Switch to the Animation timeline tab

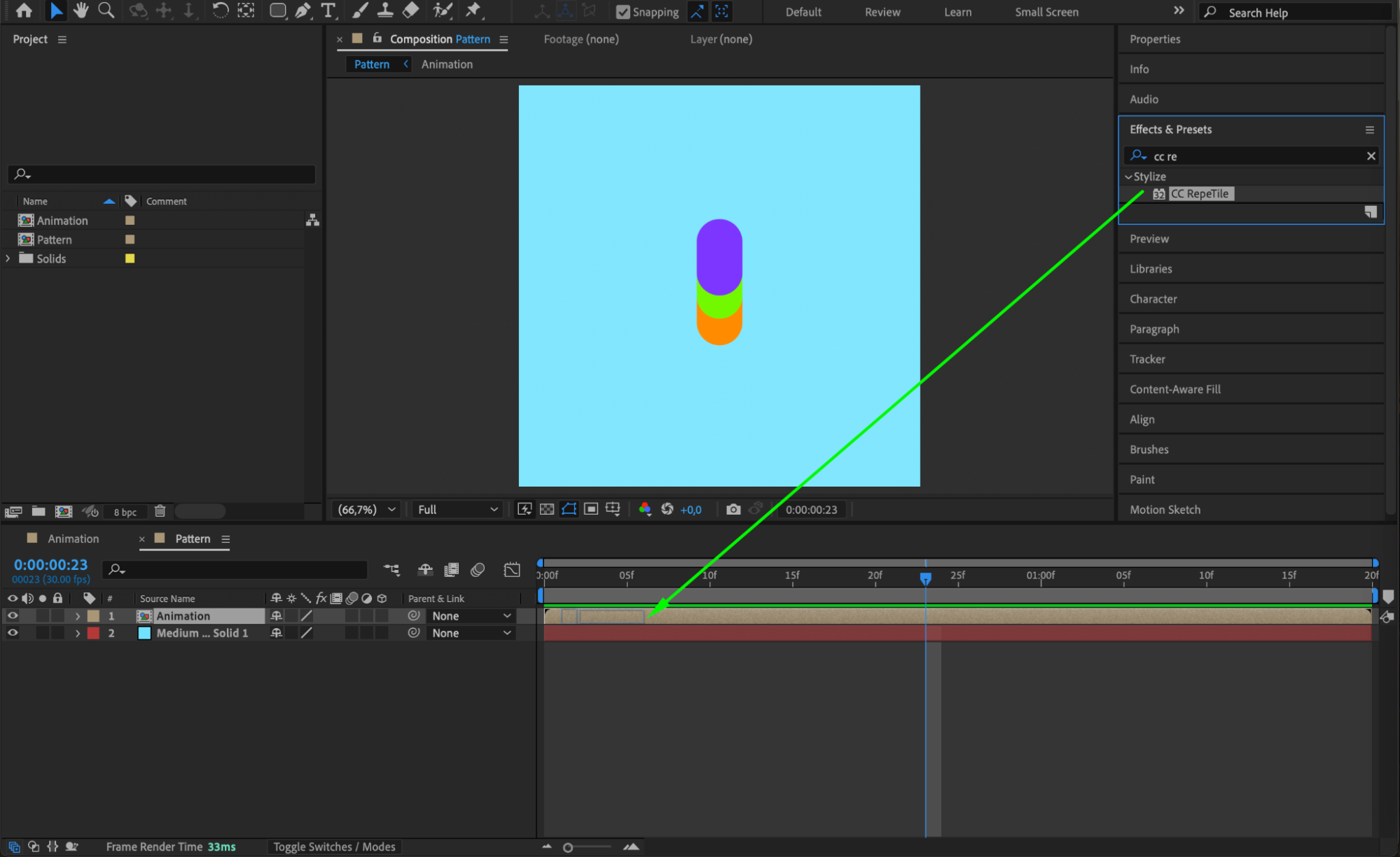[x=73, y=539]
